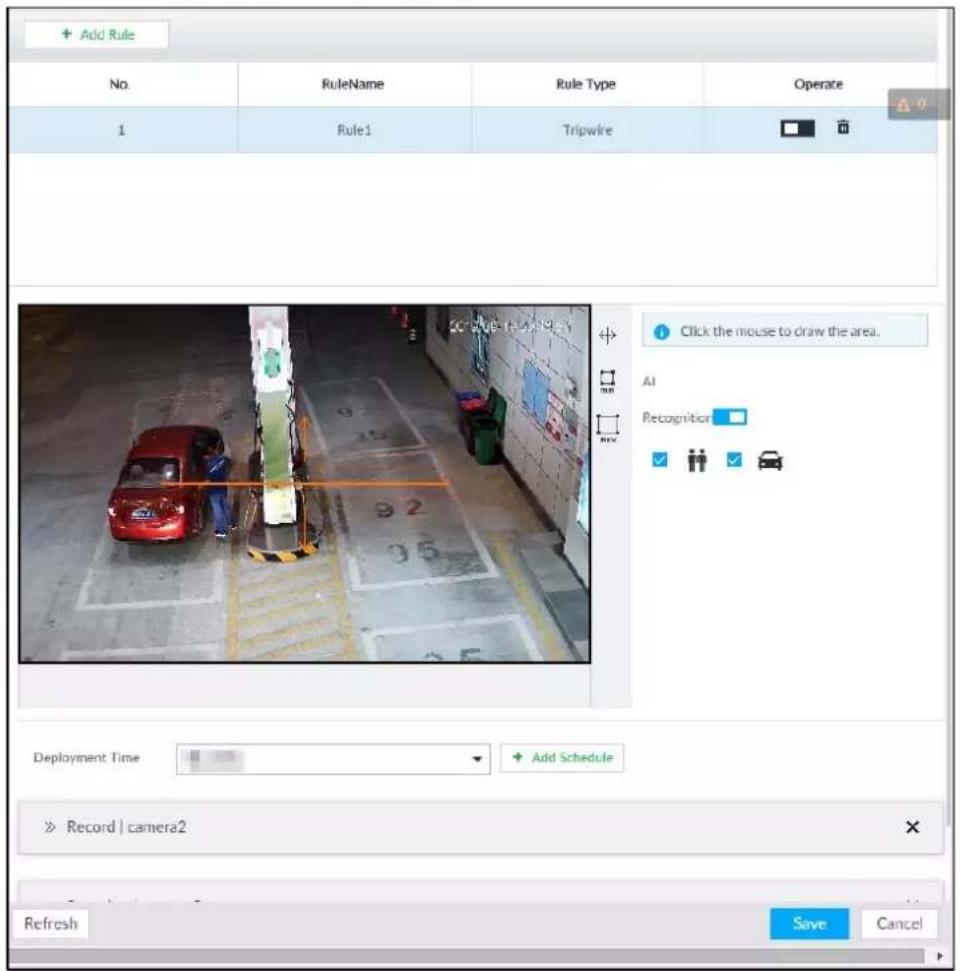Select the tripwire direction arrows icon
The width and height of the screenshot is (960, 971).
[x=608, y=335]
